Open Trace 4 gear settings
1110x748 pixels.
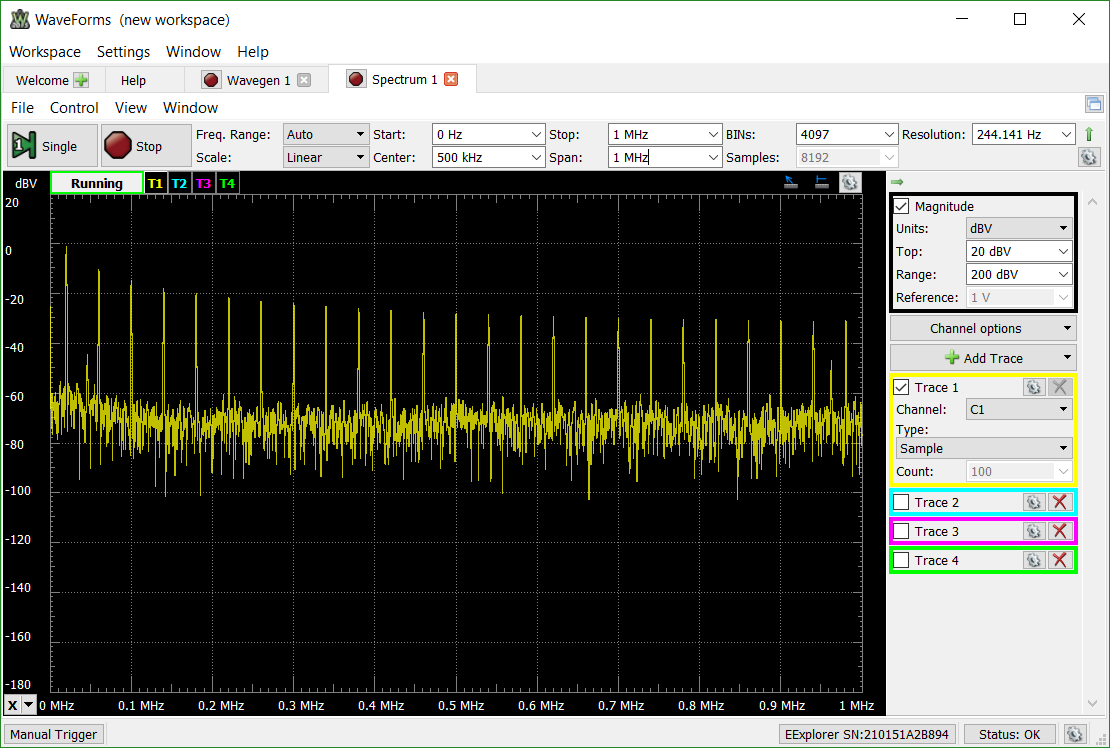(1034, 560)
